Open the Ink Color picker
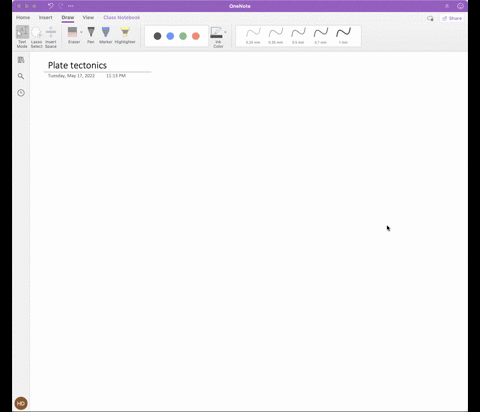The image size is (480, 412). [x=217, y=37]
